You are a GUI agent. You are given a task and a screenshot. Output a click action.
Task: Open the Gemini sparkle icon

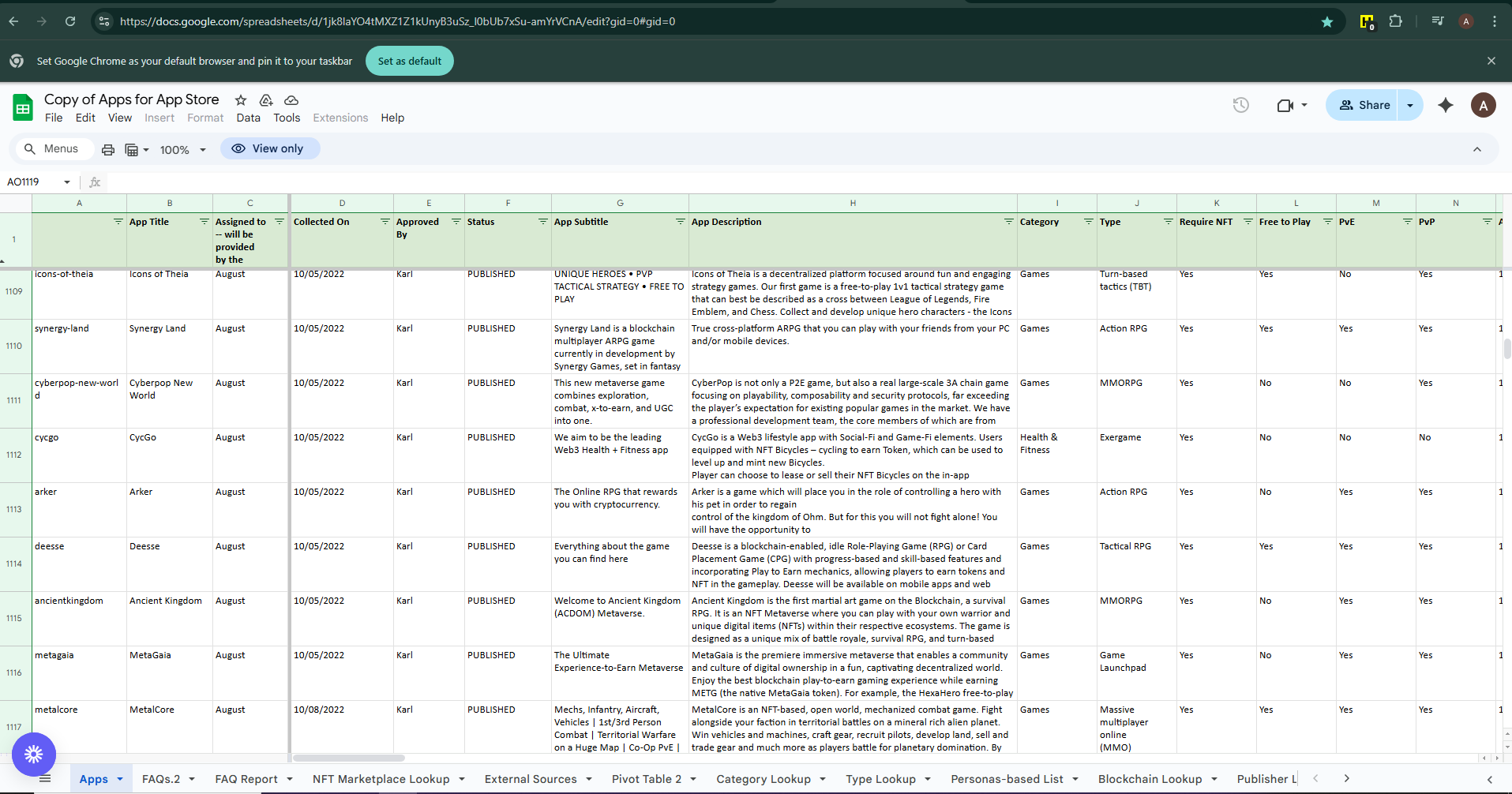coord(1445,105)
